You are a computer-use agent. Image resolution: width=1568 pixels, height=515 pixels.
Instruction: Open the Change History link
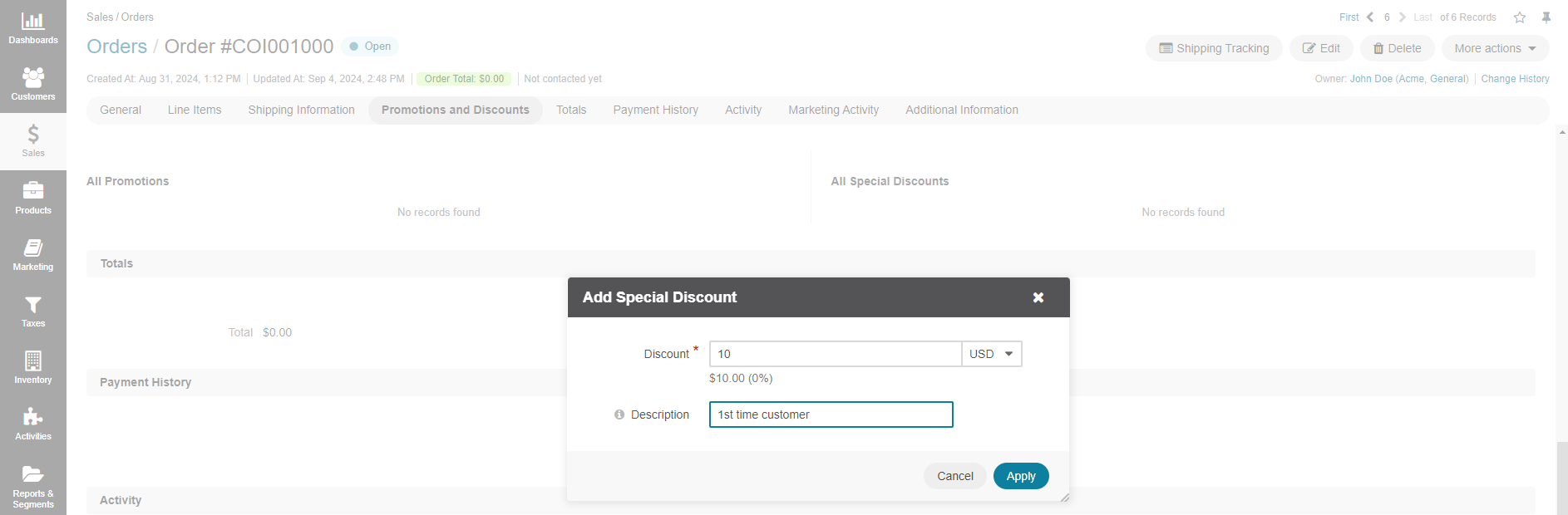(1515, 79)
